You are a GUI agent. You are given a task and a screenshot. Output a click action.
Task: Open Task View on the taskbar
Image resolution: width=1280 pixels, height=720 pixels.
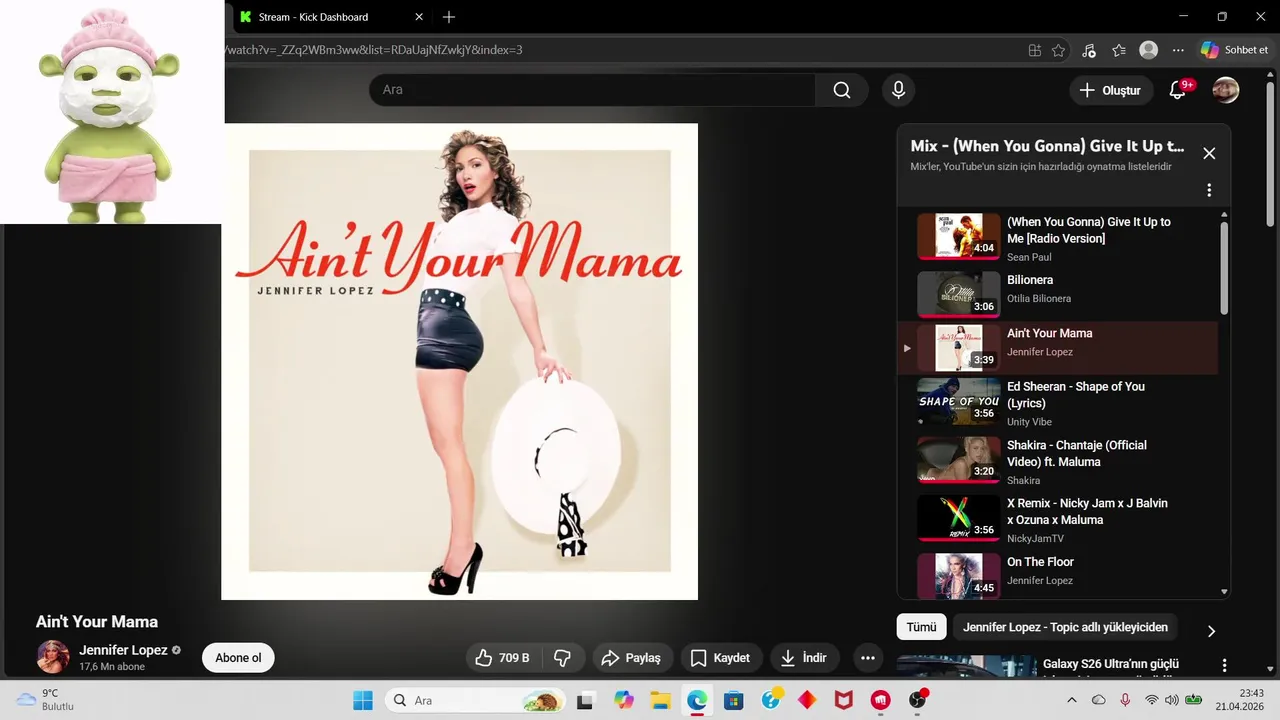click(x=585, y=700)
